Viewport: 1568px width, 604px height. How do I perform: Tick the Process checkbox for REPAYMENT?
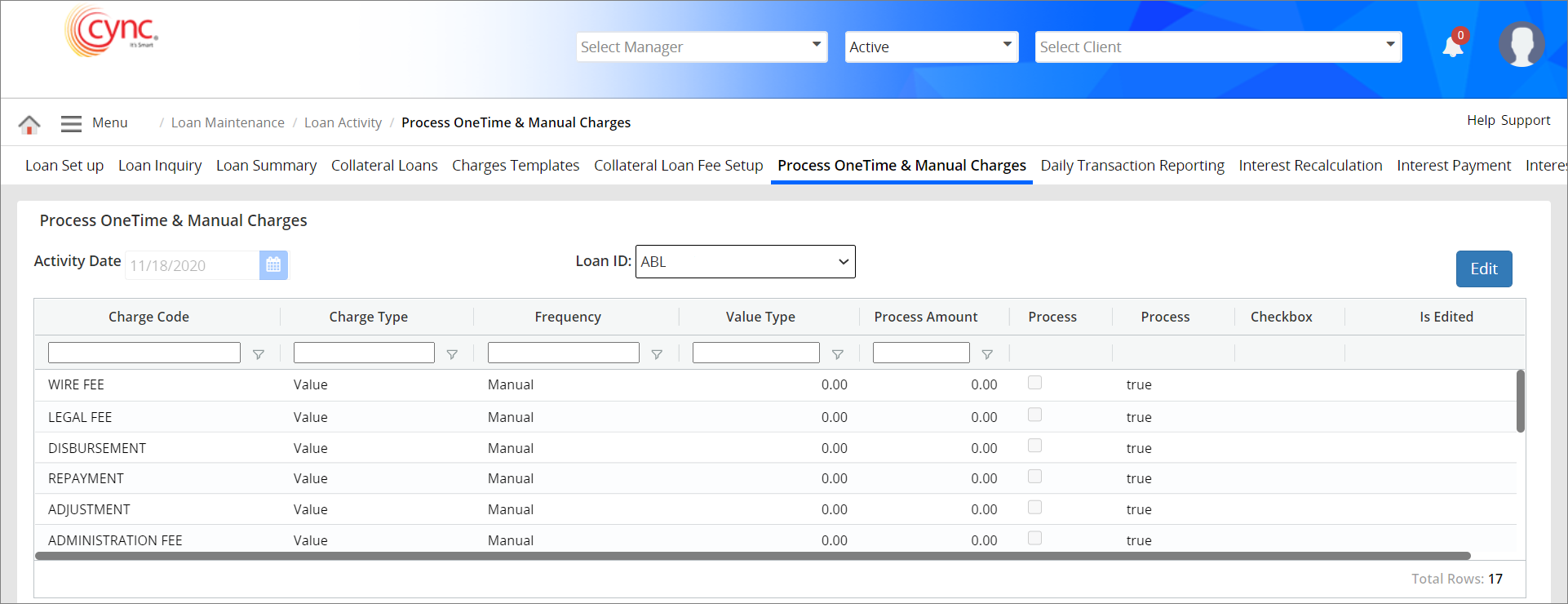tap(1034, 477)
